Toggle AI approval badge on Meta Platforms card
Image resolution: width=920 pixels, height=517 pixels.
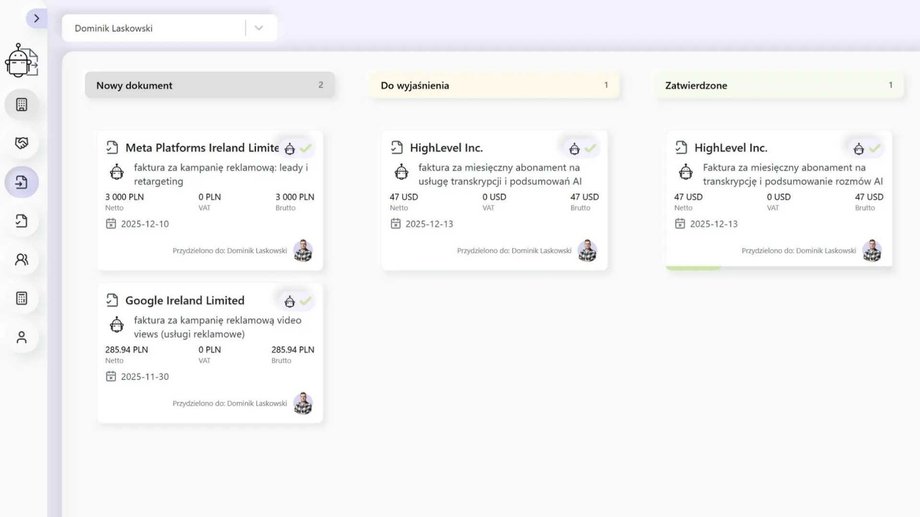pyautogui.click(x=297, y=148)
